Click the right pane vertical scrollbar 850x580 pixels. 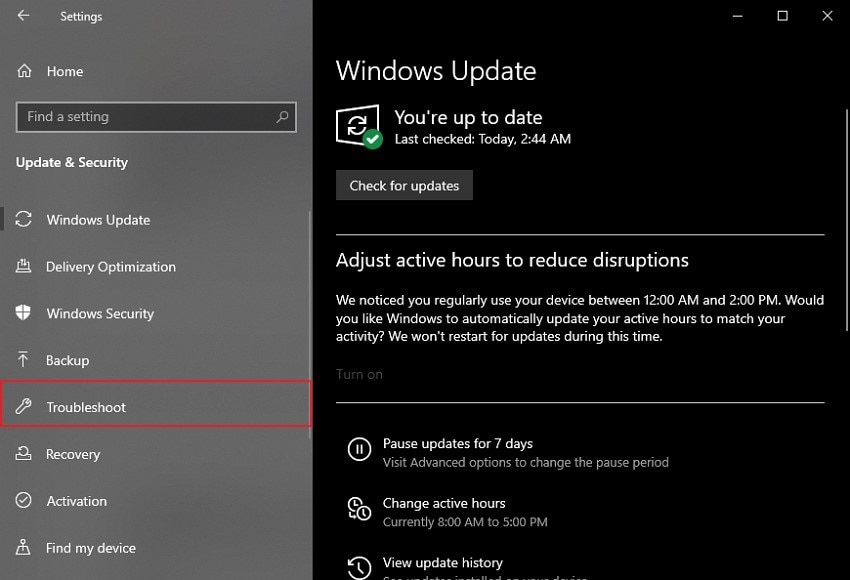847,220
